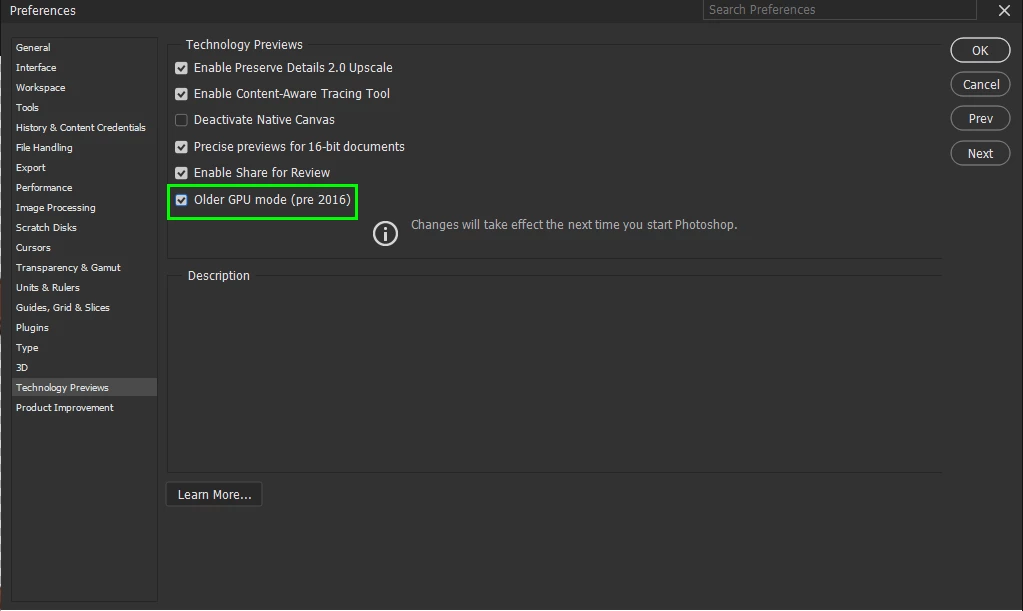1023x611 pixels.
Task: Select Transparency & Gamut category
Action: [x=84, y=267]
